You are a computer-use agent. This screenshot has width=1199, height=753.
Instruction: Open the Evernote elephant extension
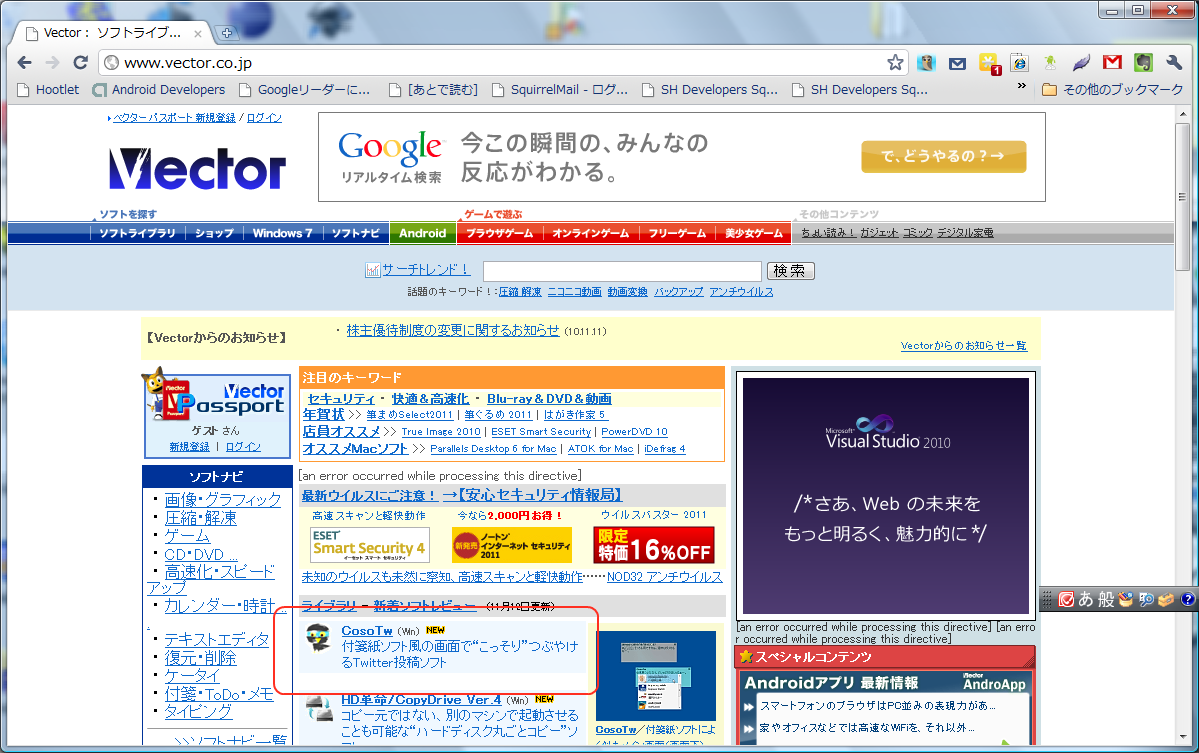1143,63
